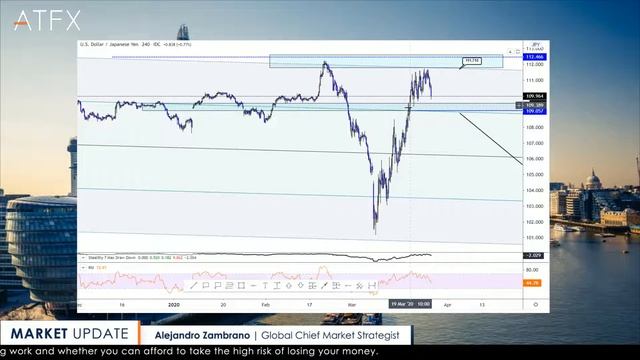Image resolution: width=640 pixels, height=360 pixels.
Task: Click the 111.718 price callout label
Action: click(472, 60)
